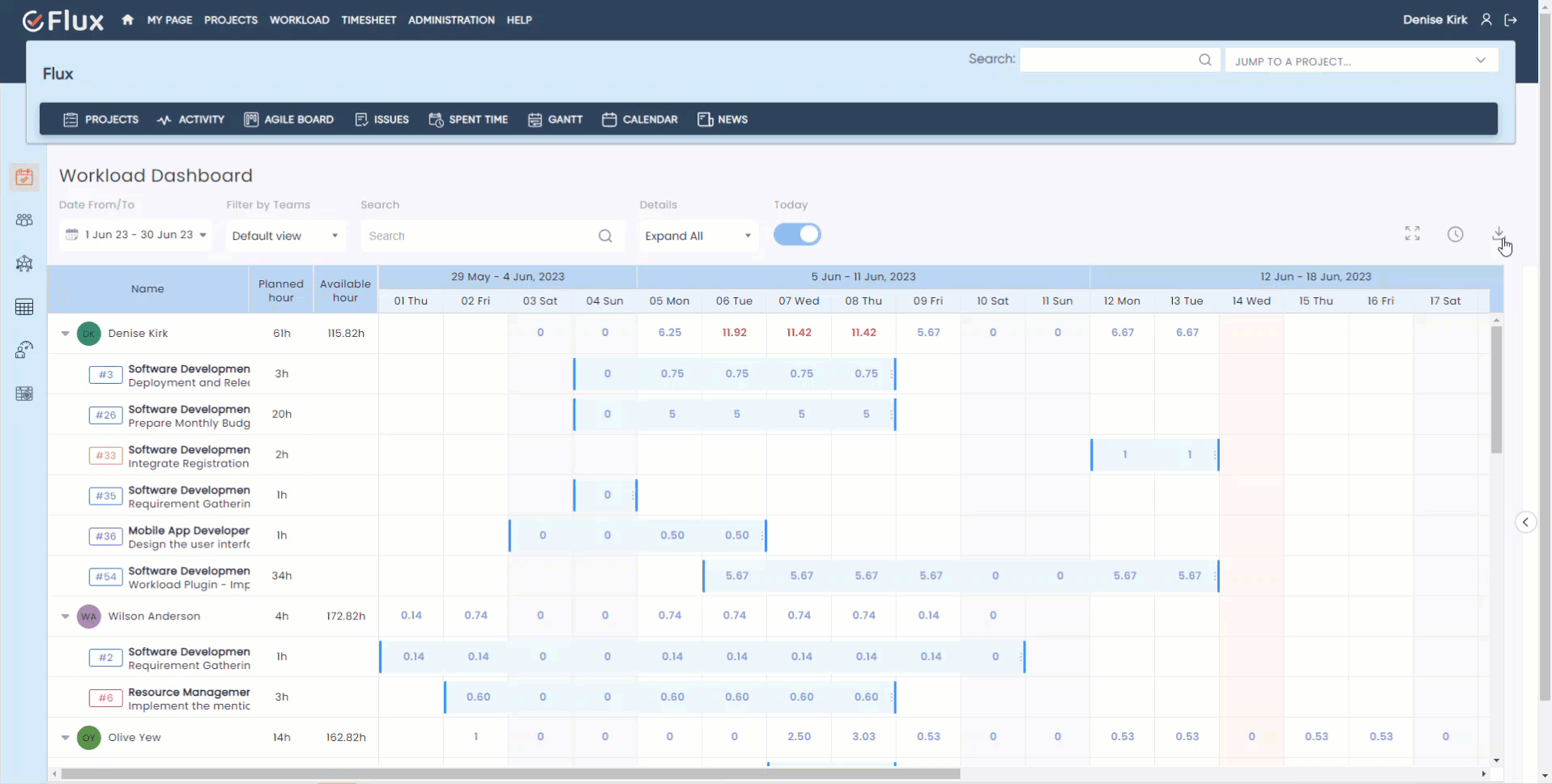The width and height of the screenshot is (1552, 784).
Task: Collapse Denise Kirk's task list
Action: coord(66,334)
